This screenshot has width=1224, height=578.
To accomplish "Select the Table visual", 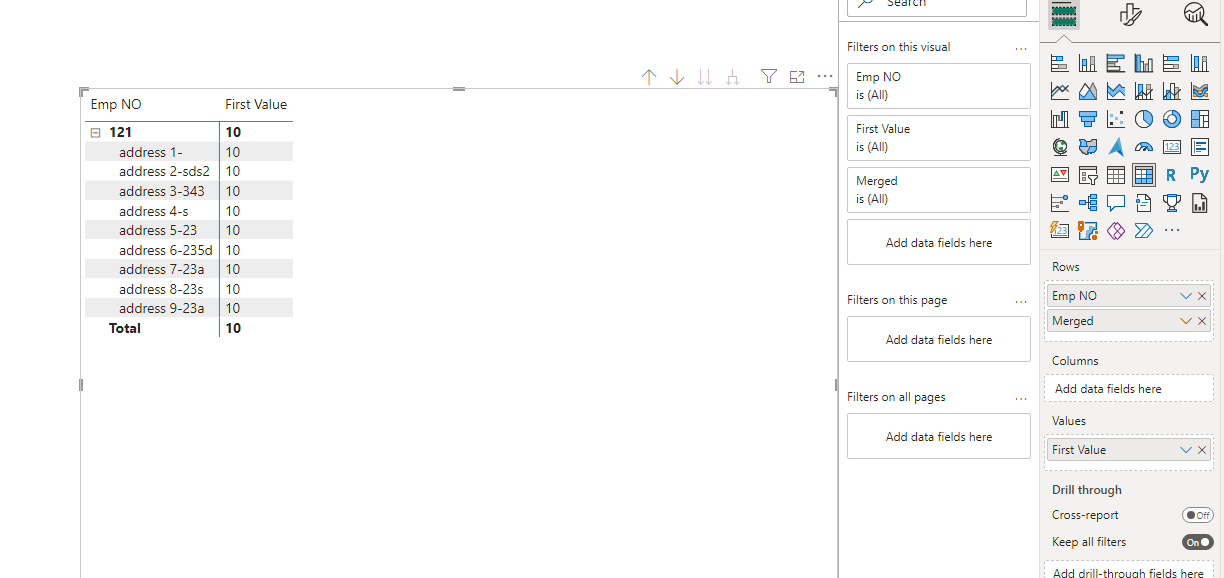I will point(1116,175).
